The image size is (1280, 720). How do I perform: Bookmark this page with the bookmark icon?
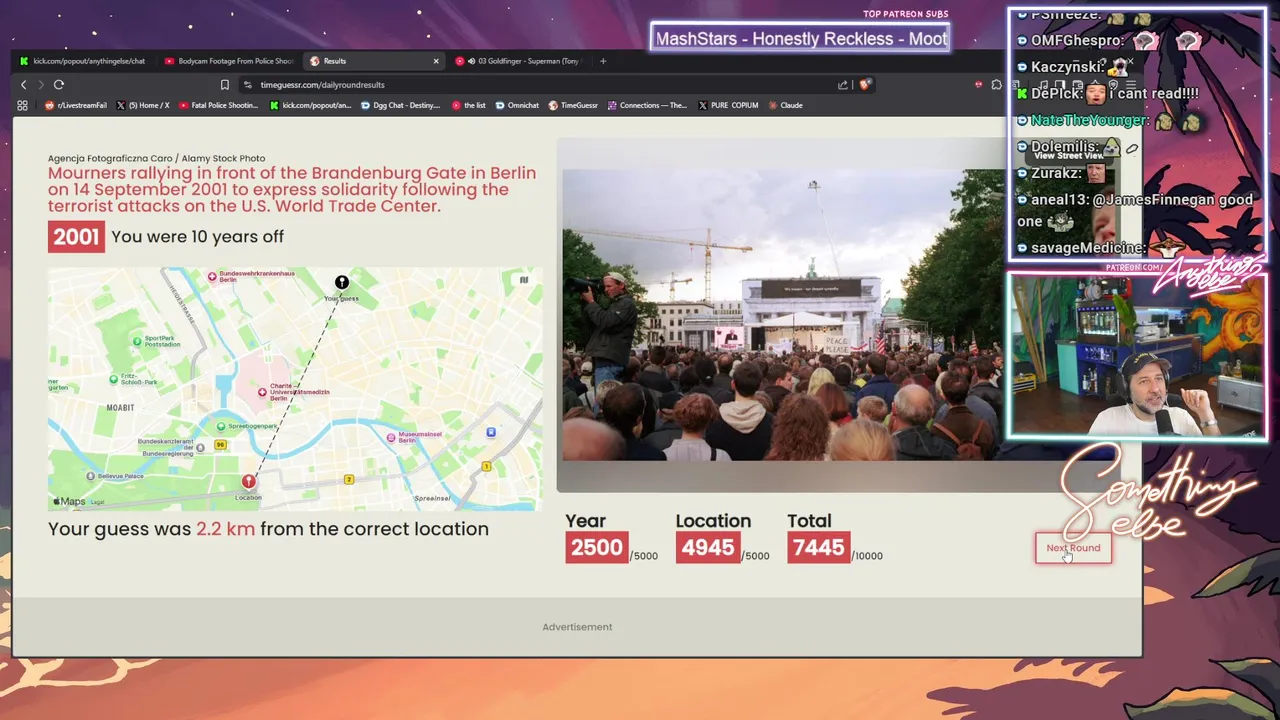pyautogui.click(x=225, y=85)
